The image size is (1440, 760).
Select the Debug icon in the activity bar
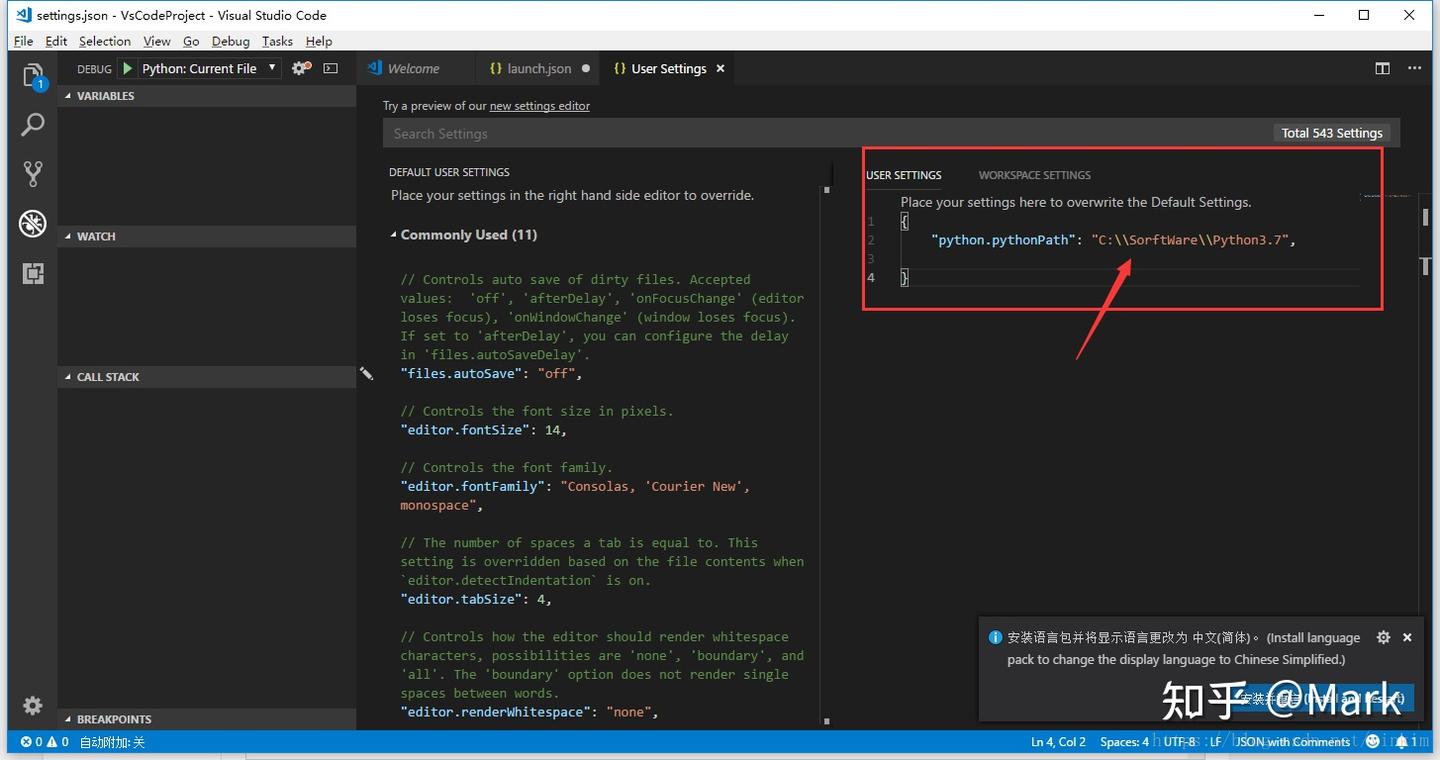coord(33,223)
